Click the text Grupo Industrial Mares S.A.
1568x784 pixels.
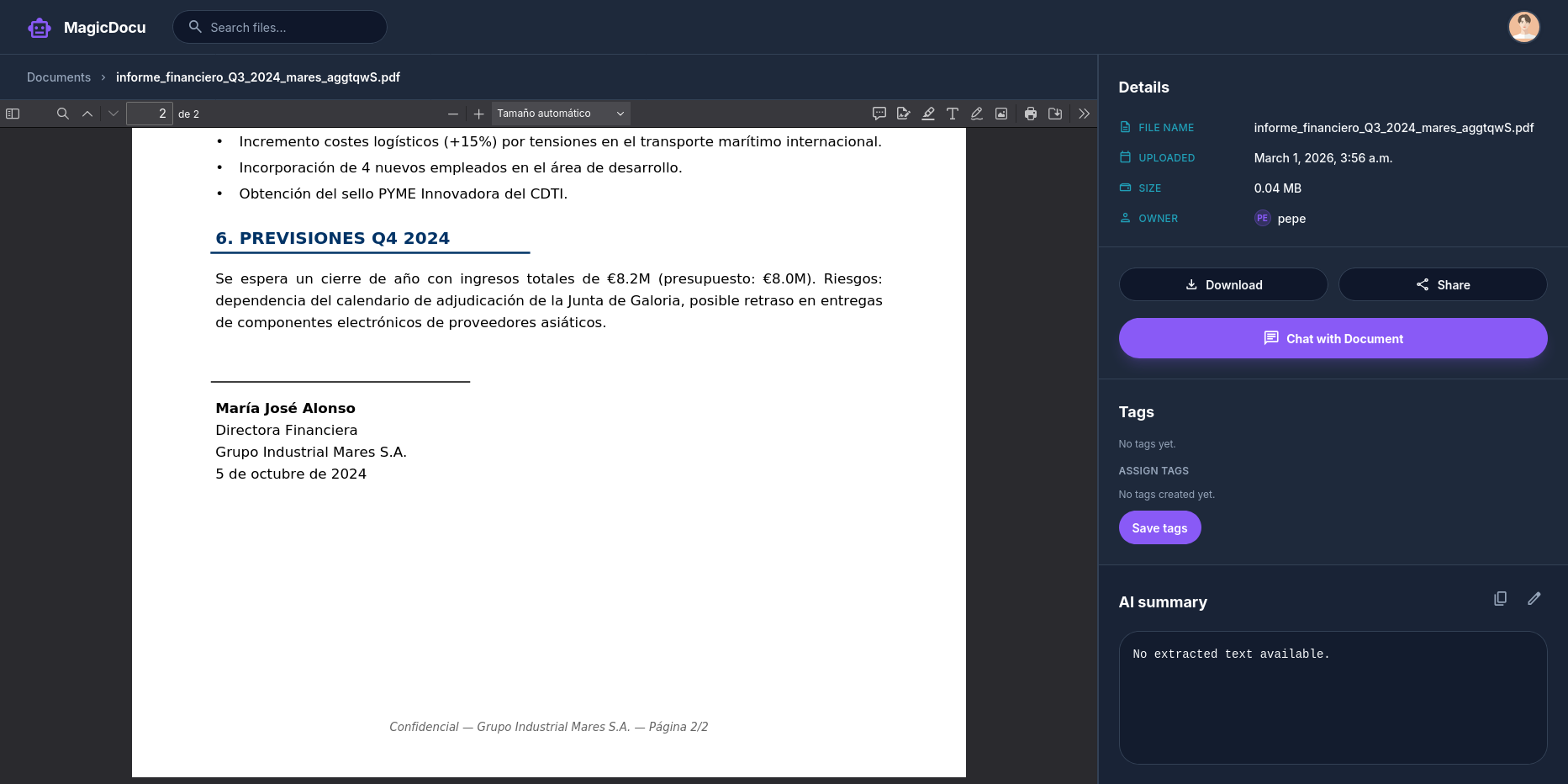[x=311, y=452]
